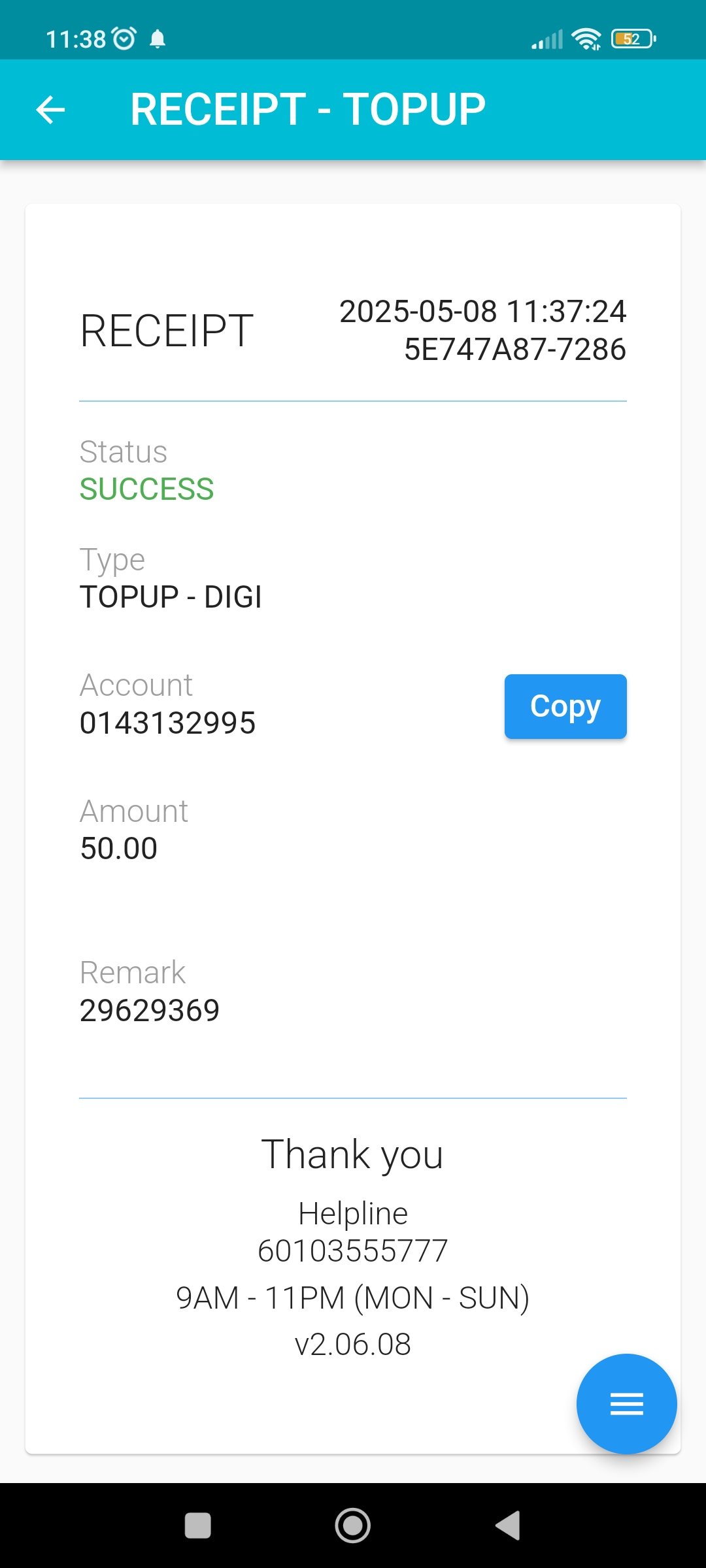Screen dimensions: 706x1568
Task: Tap the status bar clock time
Action: [76, 39]
